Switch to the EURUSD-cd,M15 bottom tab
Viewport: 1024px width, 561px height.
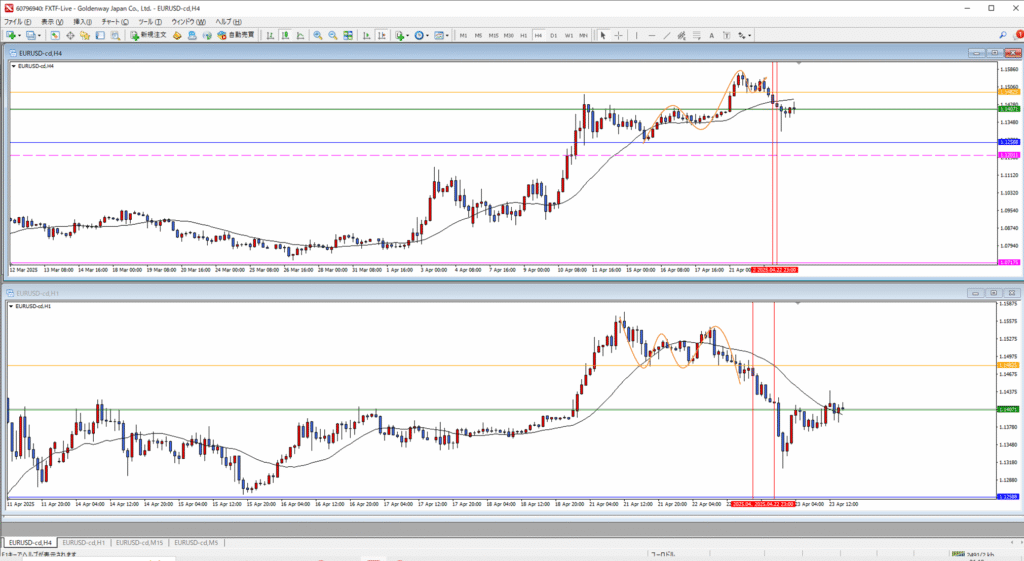point(139,543)
